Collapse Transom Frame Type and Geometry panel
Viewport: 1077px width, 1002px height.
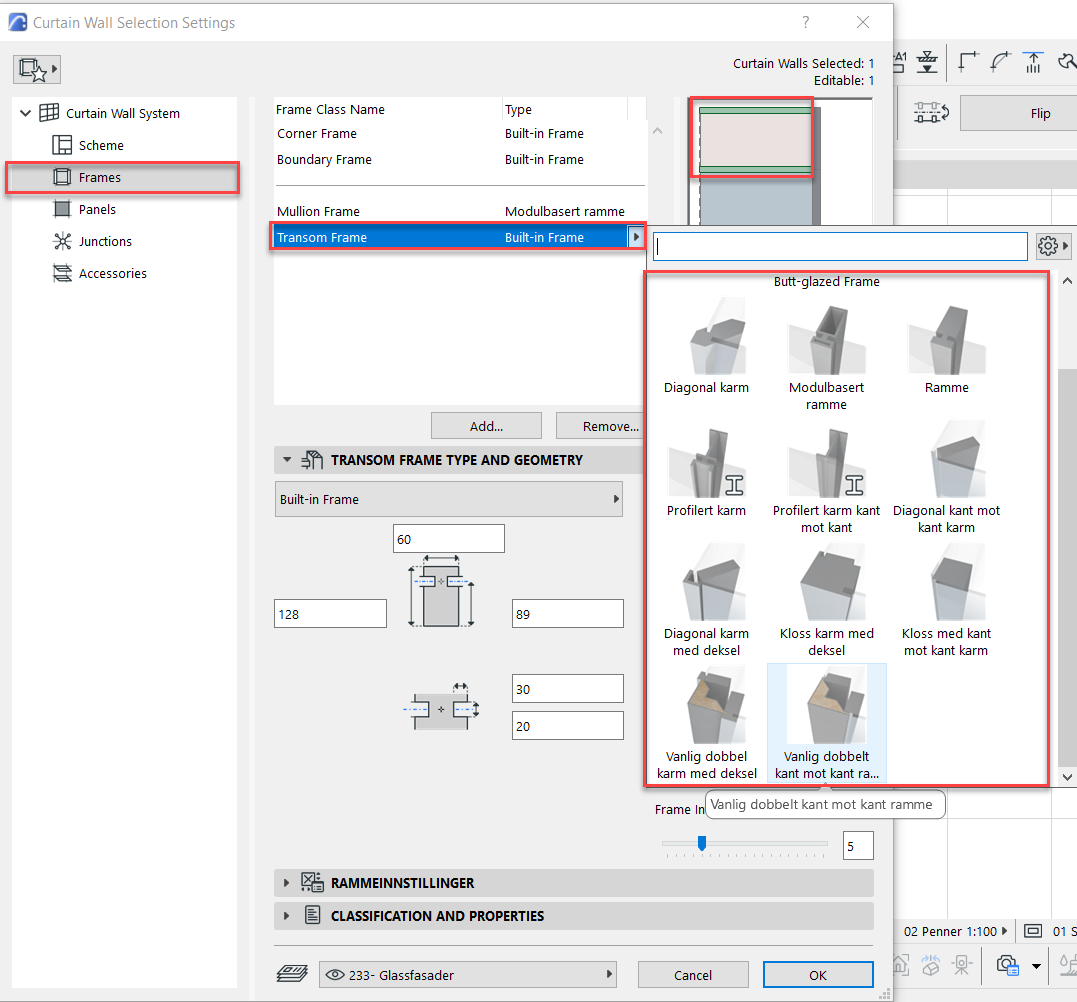coord(286,459)
